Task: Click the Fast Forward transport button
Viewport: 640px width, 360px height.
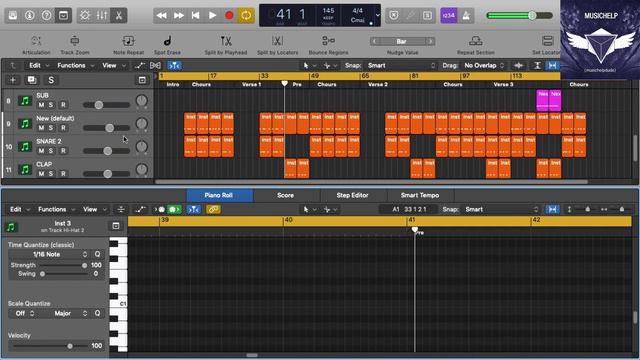Action: click(x=178, y=16)
